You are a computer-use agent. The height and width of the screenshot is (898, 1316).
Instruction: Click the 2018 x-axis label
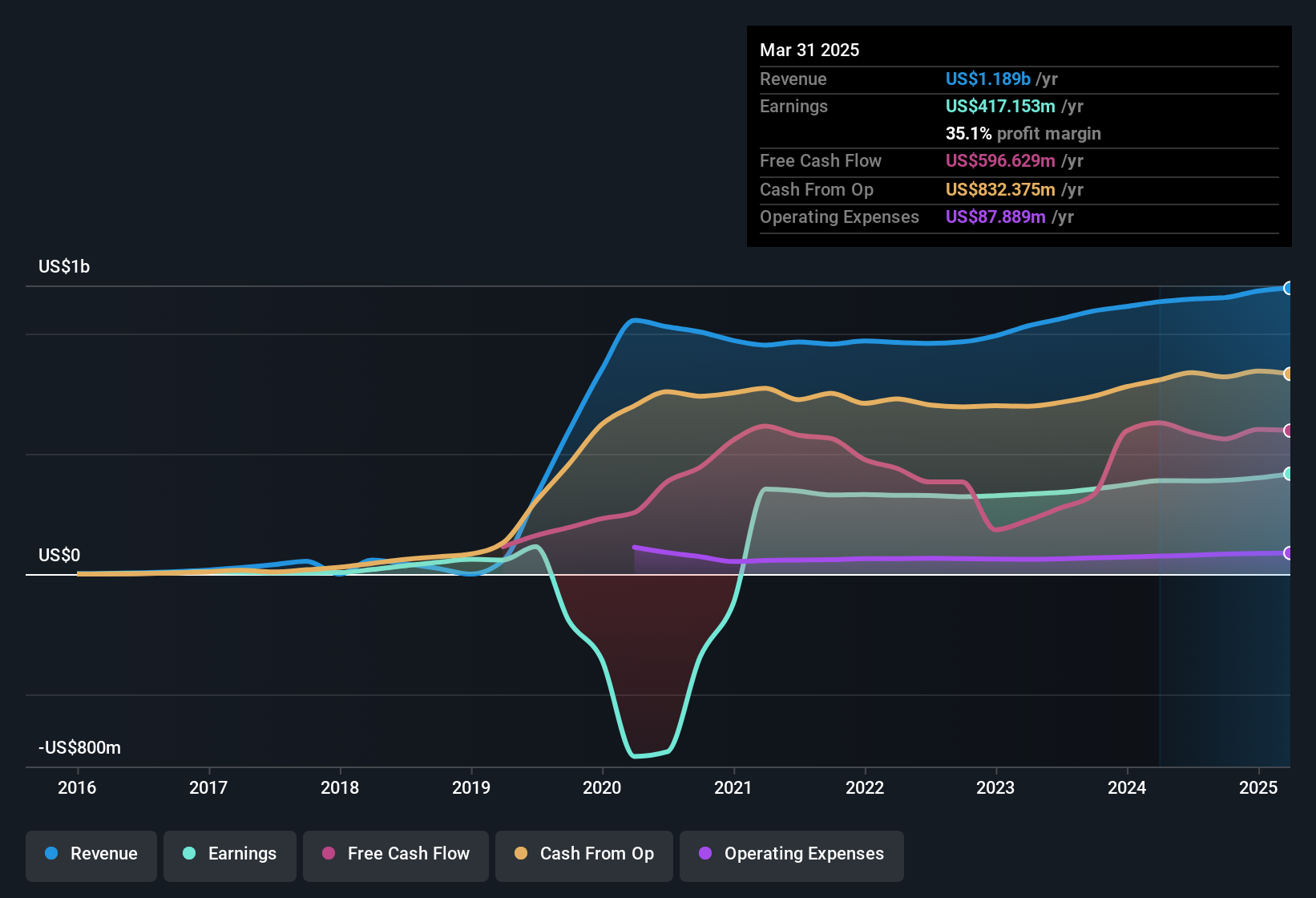pyautogui.click(x=340, y=788)
